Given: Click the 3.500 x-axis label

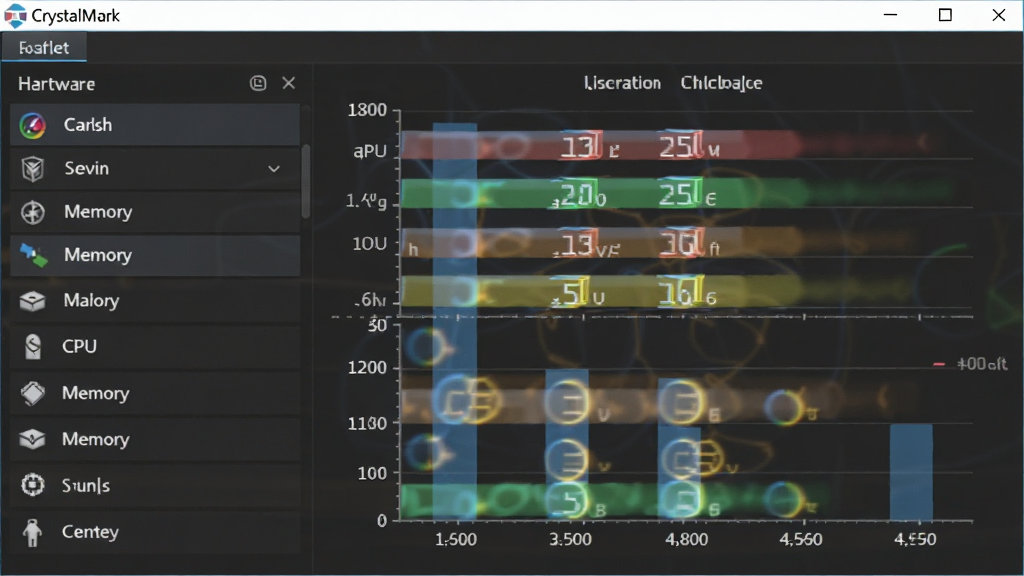Looking at the screenshot, I should (570, 539).
